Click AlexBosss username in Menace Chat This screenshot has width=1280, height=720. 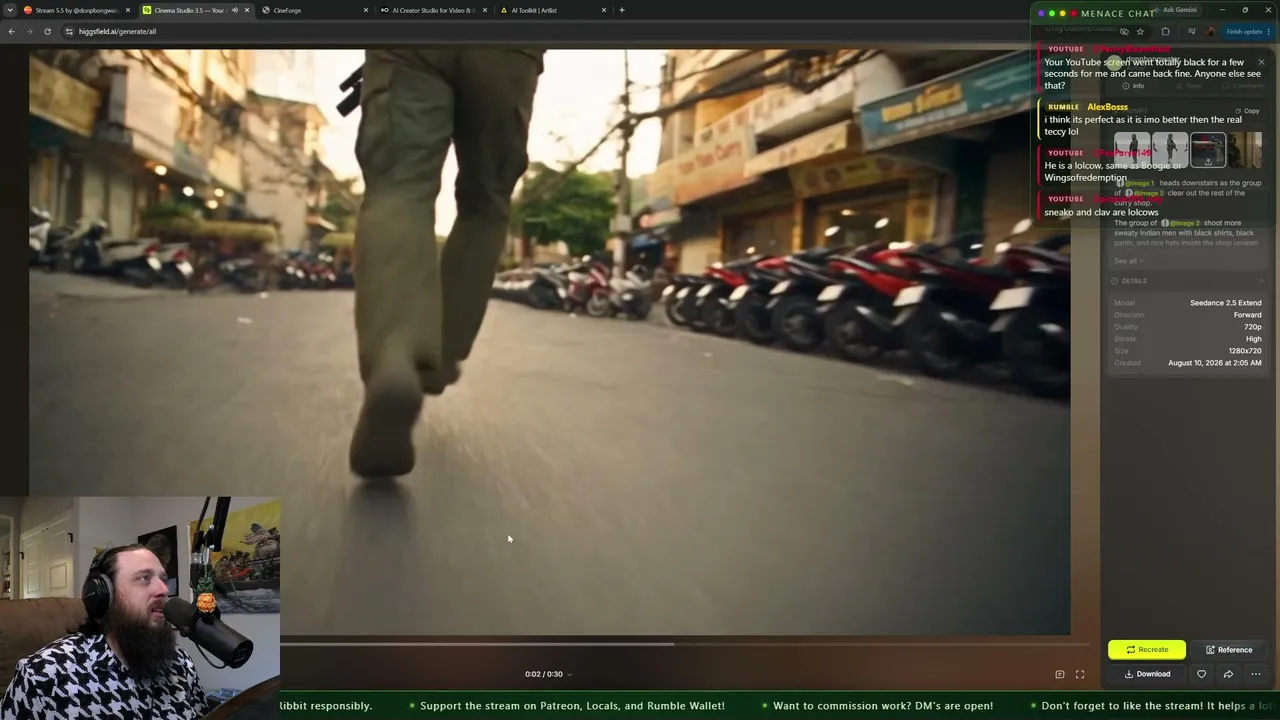coord(1107,107)
